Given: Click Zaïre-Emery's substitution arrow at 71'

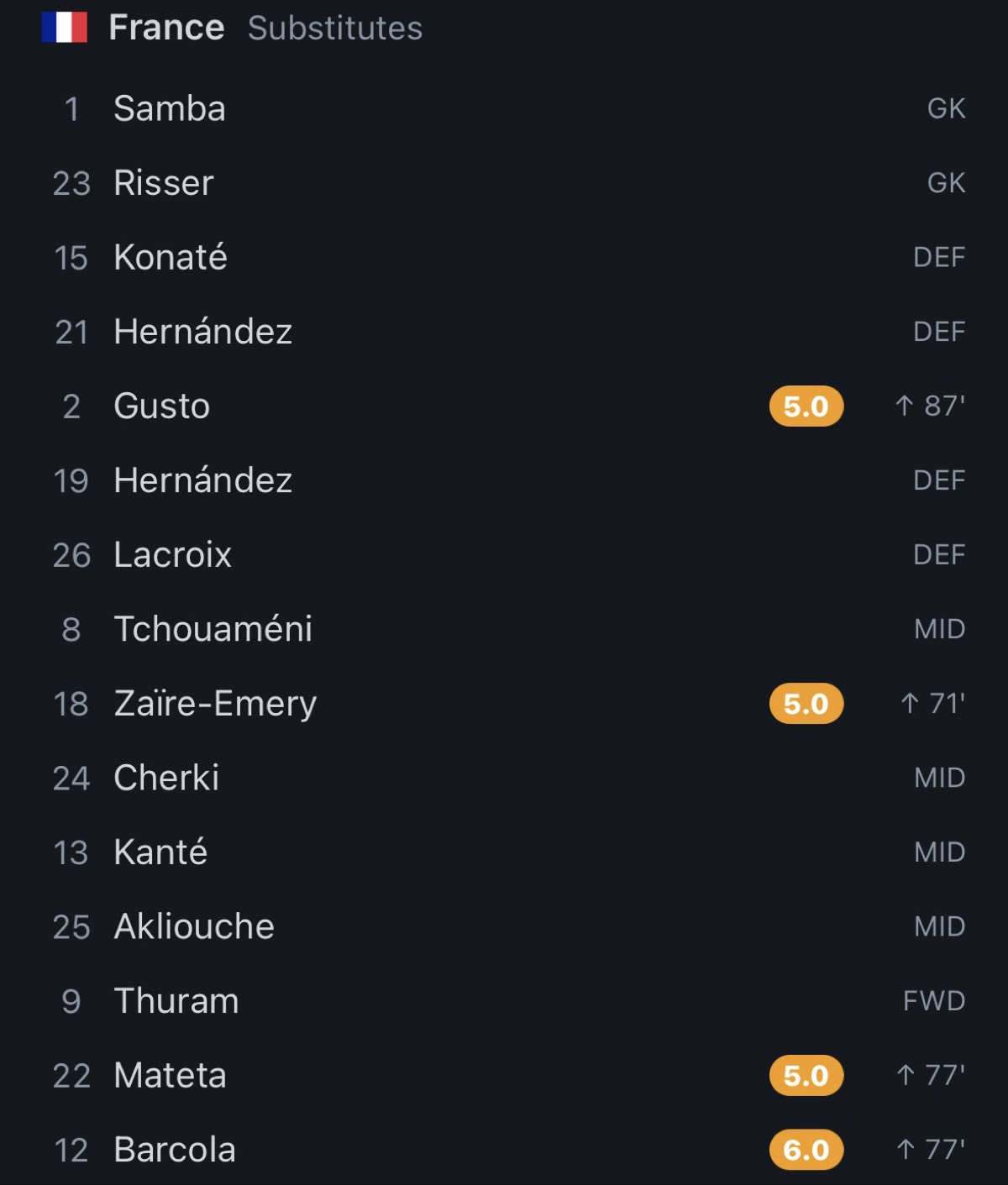Looking at the screenshot, I should pyautogui.click(x=910, y=704).
